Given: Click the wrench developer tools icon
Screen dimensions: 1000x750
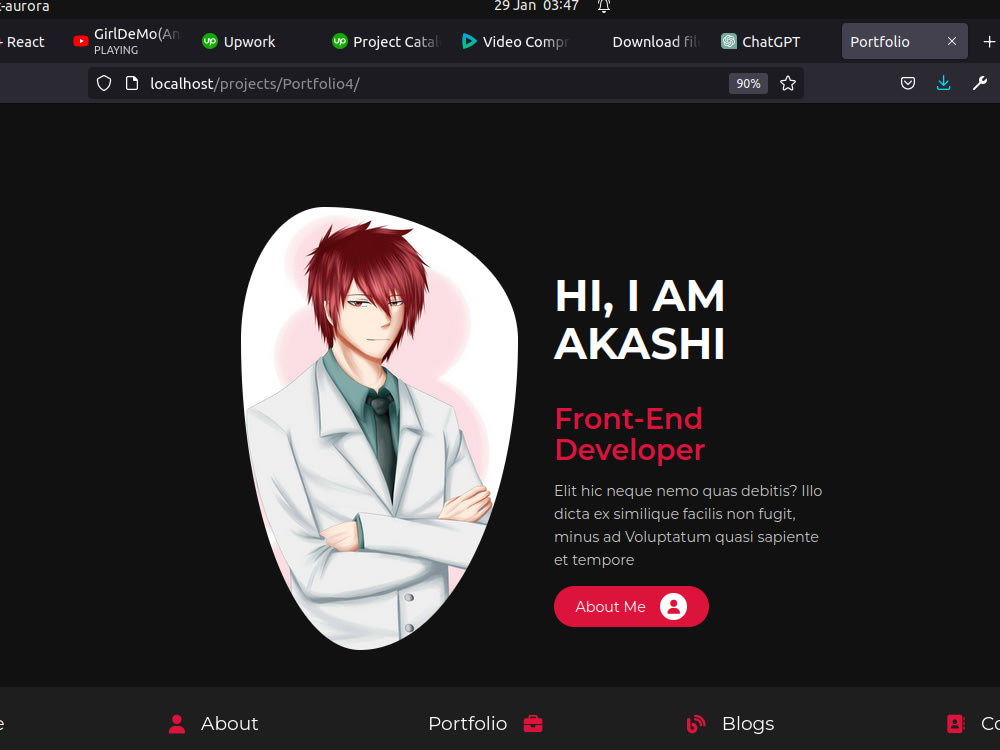Looking at the screenshot, I should click(980, 83).
